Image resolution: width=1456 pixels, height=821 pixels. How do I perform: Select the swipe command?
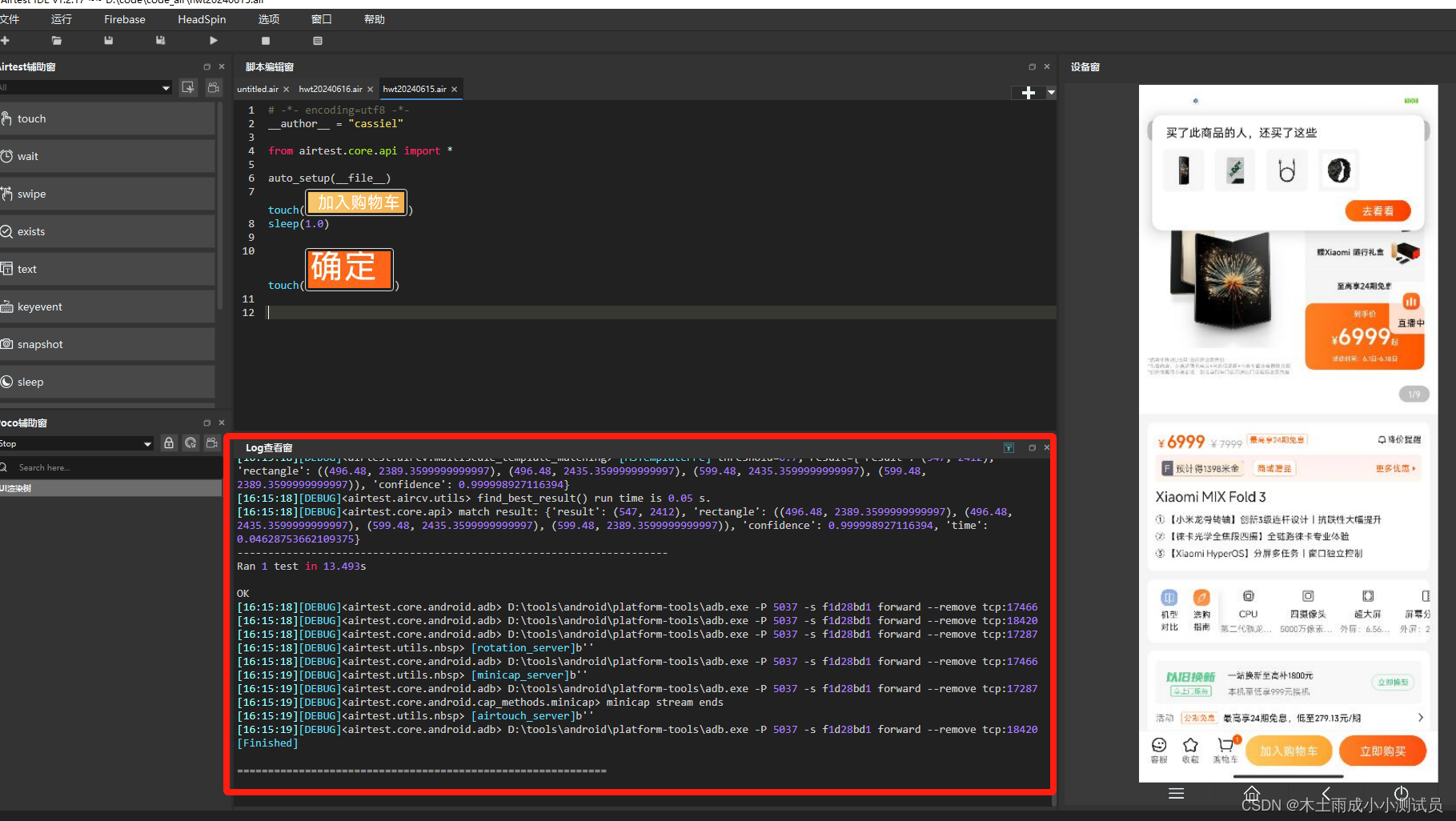click(107, 194)
